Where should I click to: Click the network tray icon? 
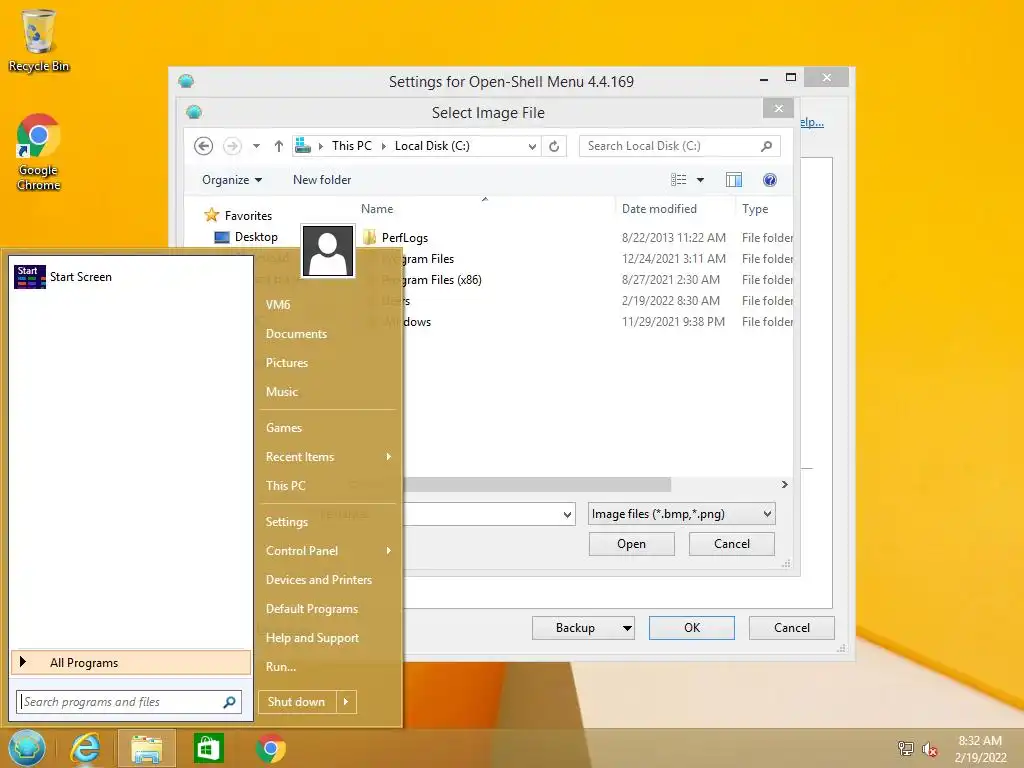(906, 748)
